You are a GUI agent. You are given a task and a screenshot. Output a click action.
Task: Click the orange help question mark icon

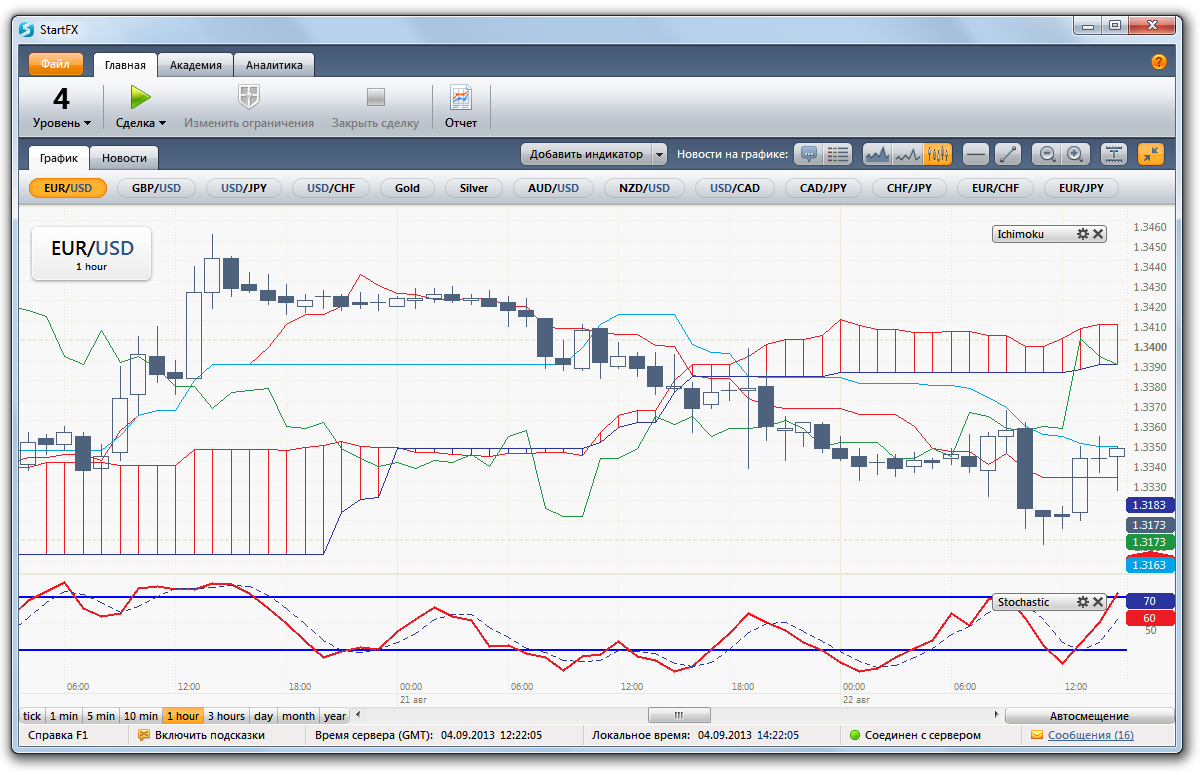(x=1159, y=62)
